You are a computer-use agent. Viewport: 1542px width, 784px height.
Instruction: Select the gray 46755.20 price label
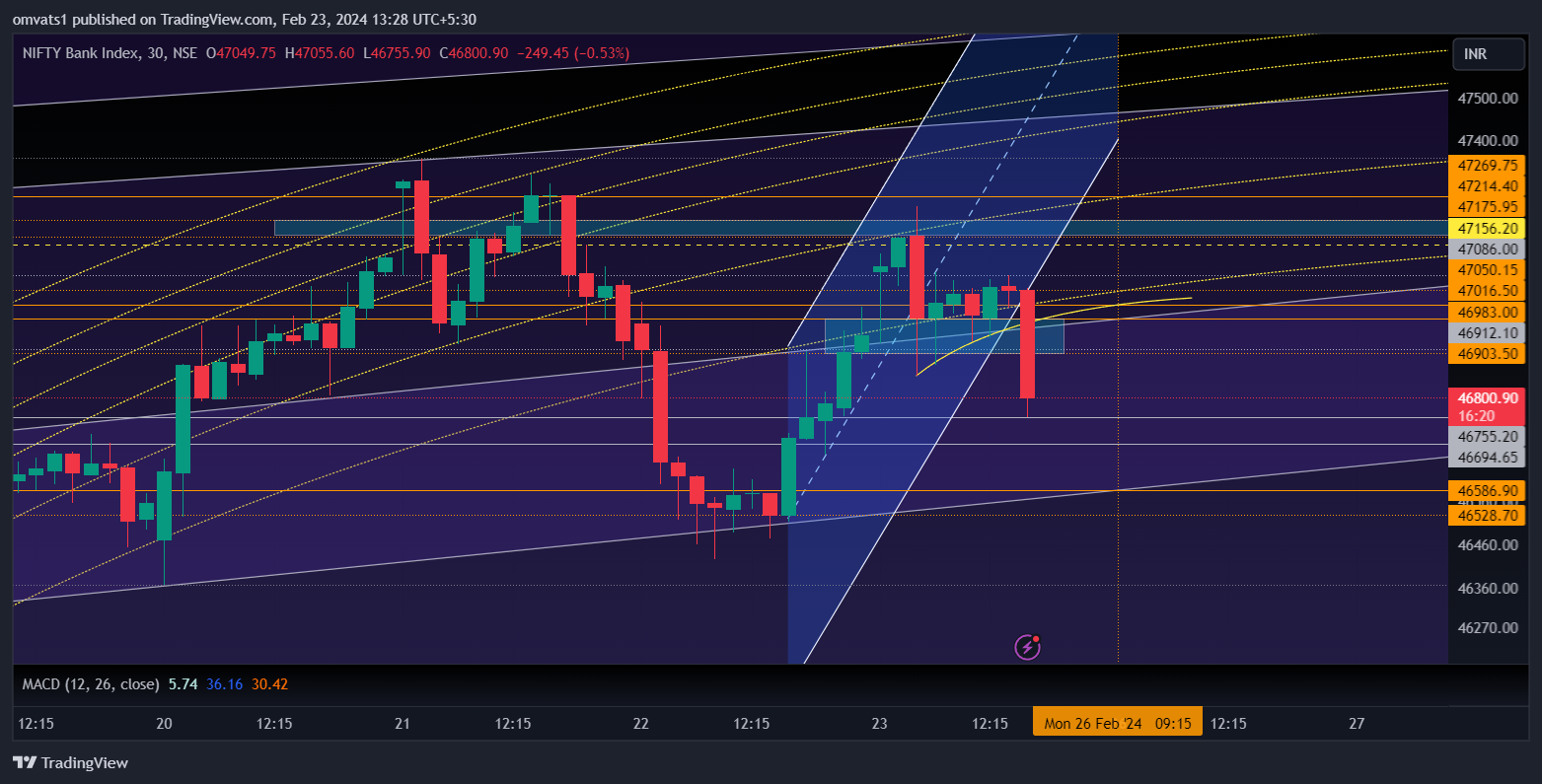(1486, 437)
